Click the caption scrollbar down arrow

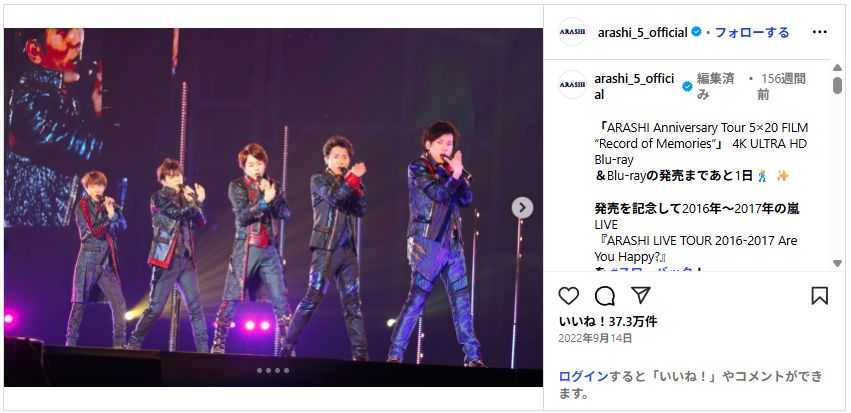tap(837, 263)
